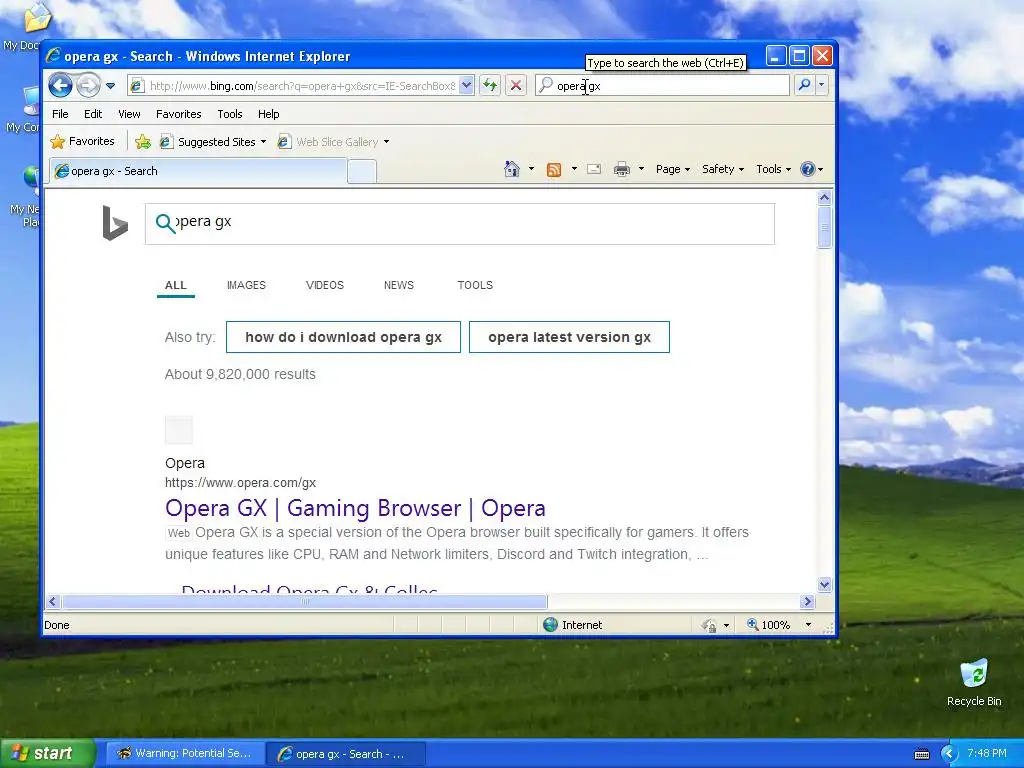Click the horizontal scrollbar right arrow
1024x768 pixels.
(x=807, y=601)
